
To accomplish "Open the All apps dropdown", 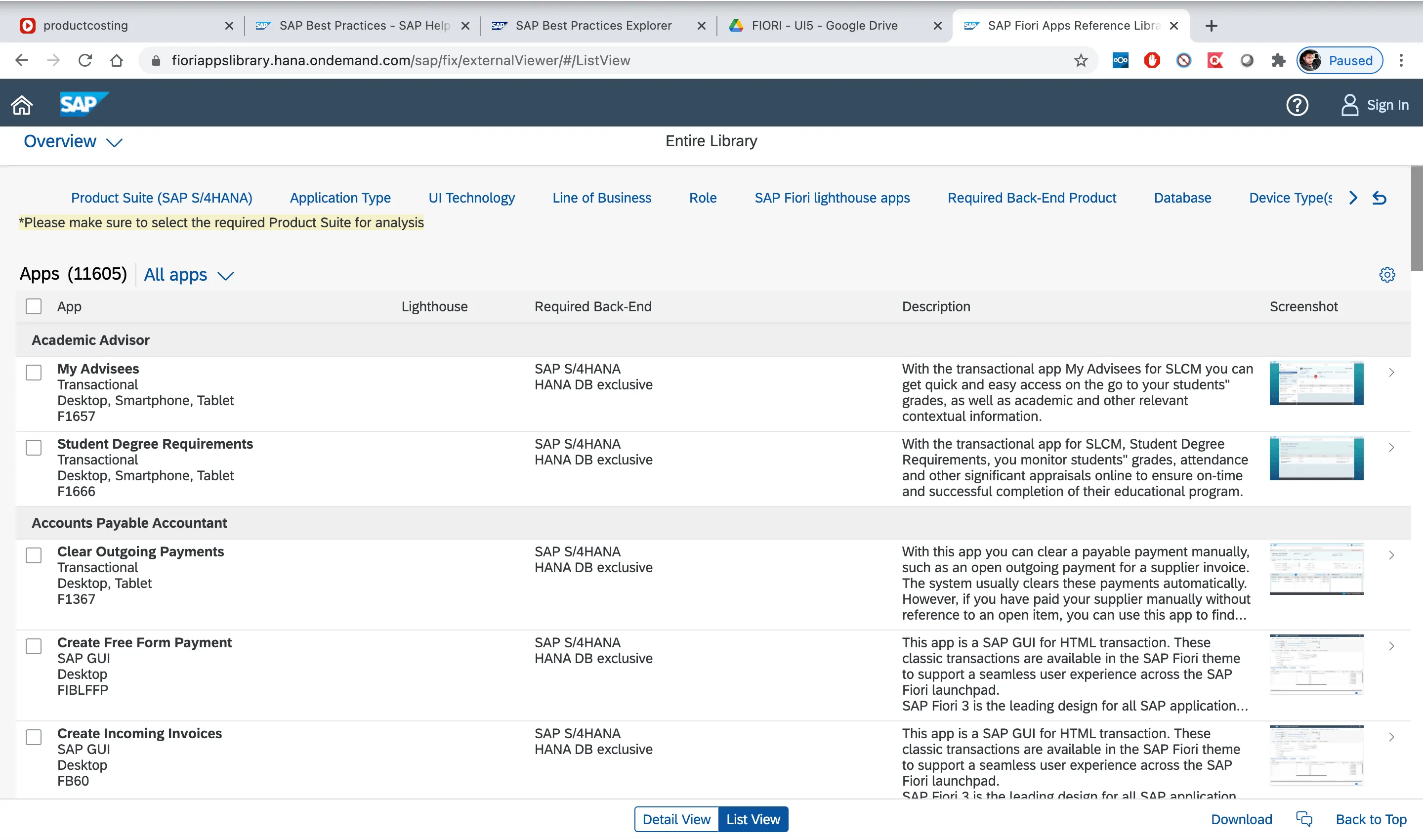I will tap(188, 275).
